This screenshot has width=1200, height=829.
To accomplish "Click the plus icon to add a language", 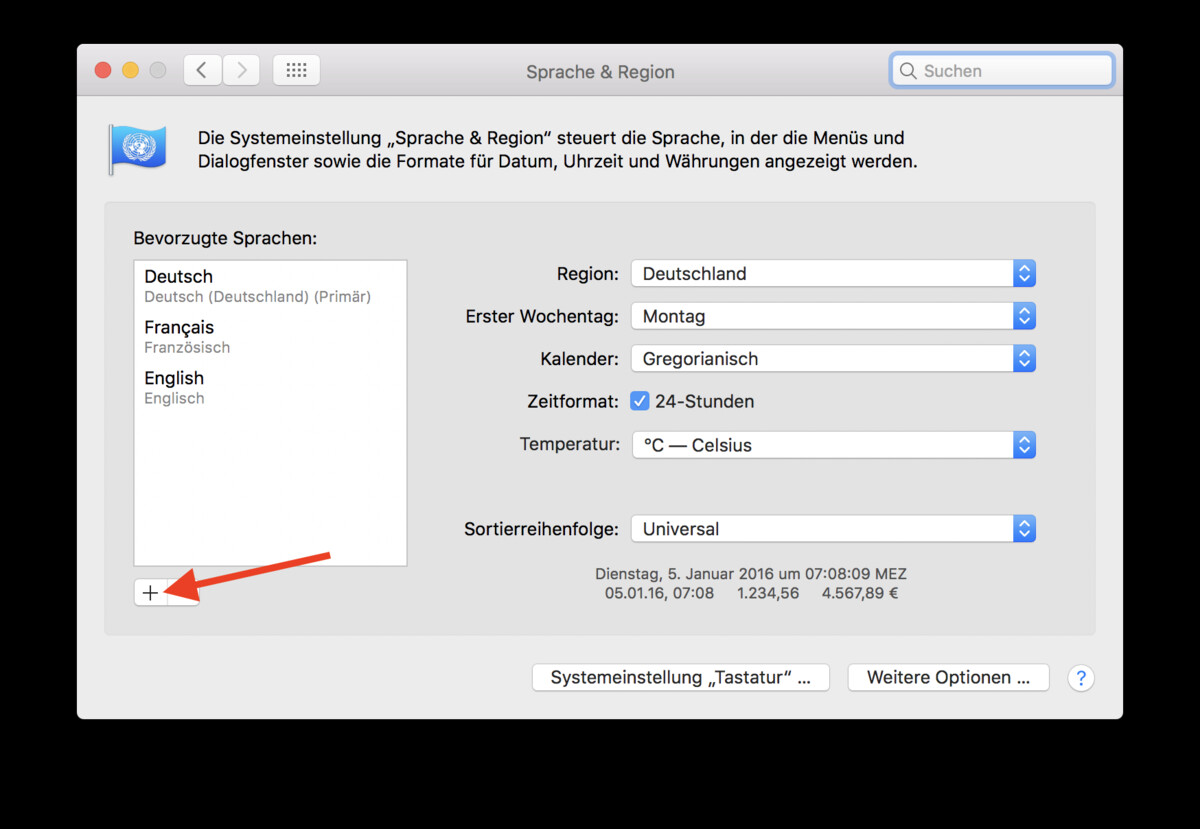I will (148, 592).
